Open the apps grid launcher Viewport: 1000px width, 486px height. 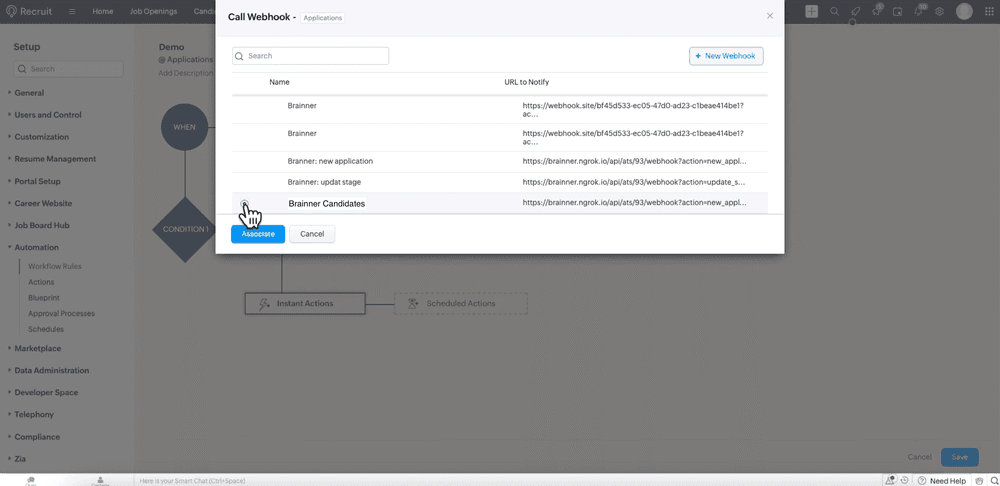coord(987,11)
